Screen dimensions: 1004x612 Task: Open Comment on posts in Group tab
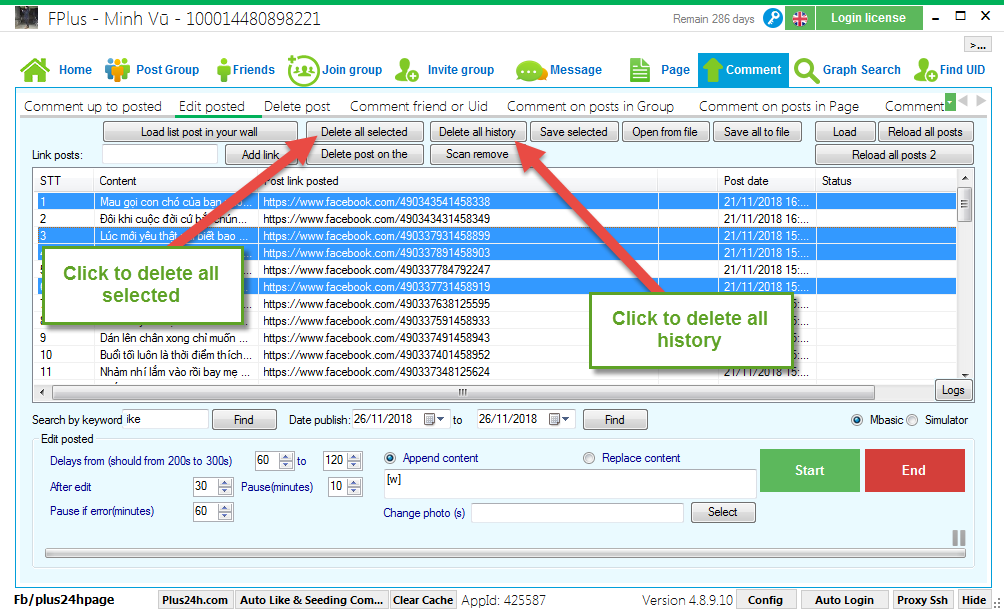tap(590, 106)
